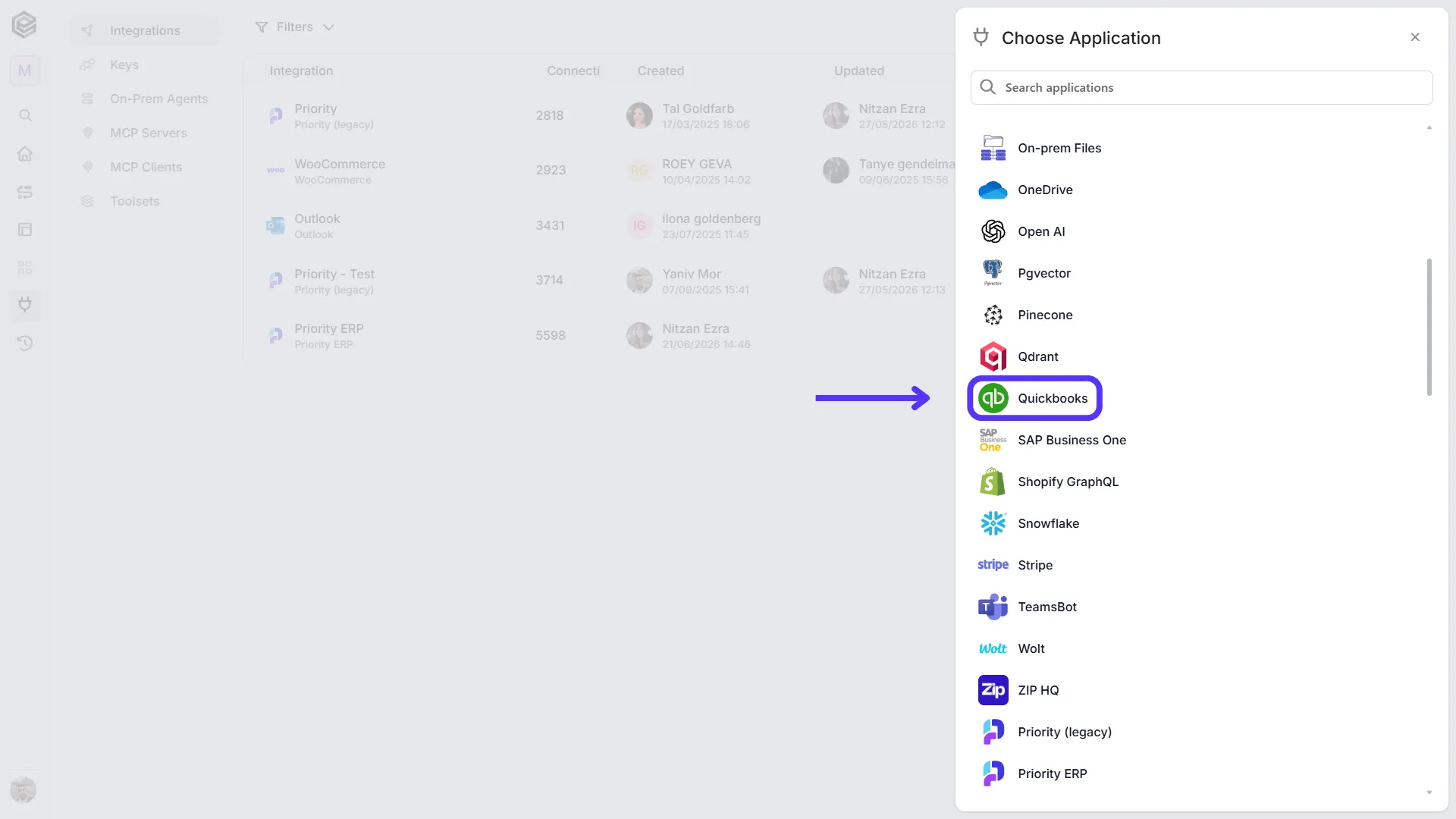The image size is (1456, 819).
Task: Select the ZIP HQ icon
Action: point(993,690)
